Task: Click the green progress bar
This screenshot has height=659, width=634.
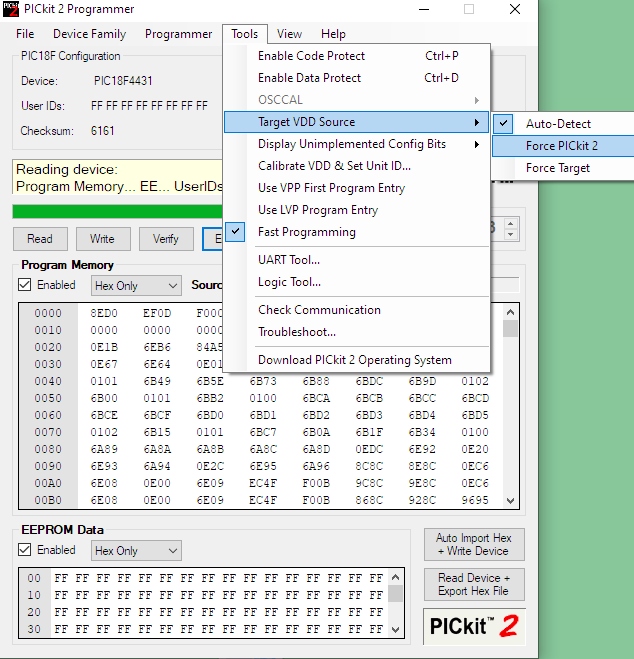Action: (118, 211)
